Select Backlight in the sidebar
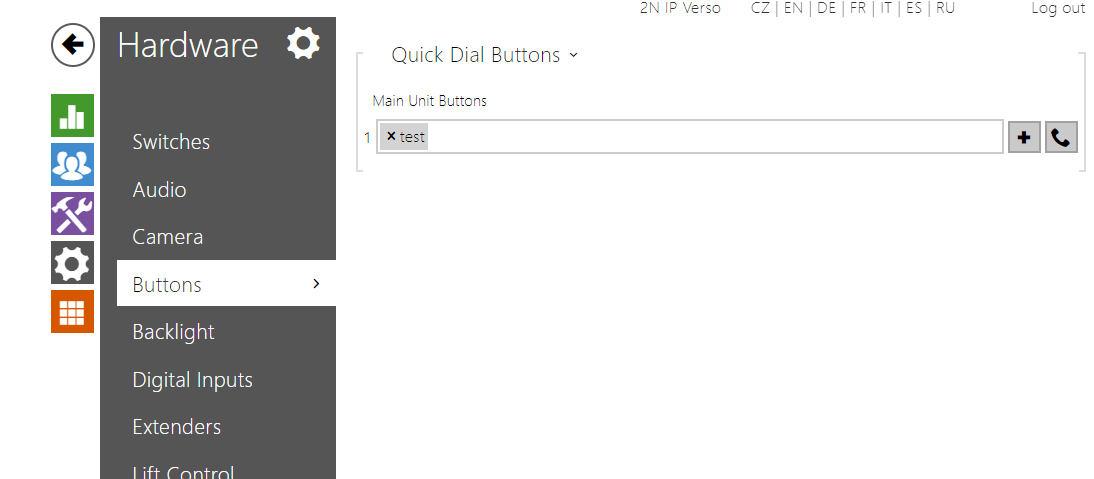 point(173,332)
